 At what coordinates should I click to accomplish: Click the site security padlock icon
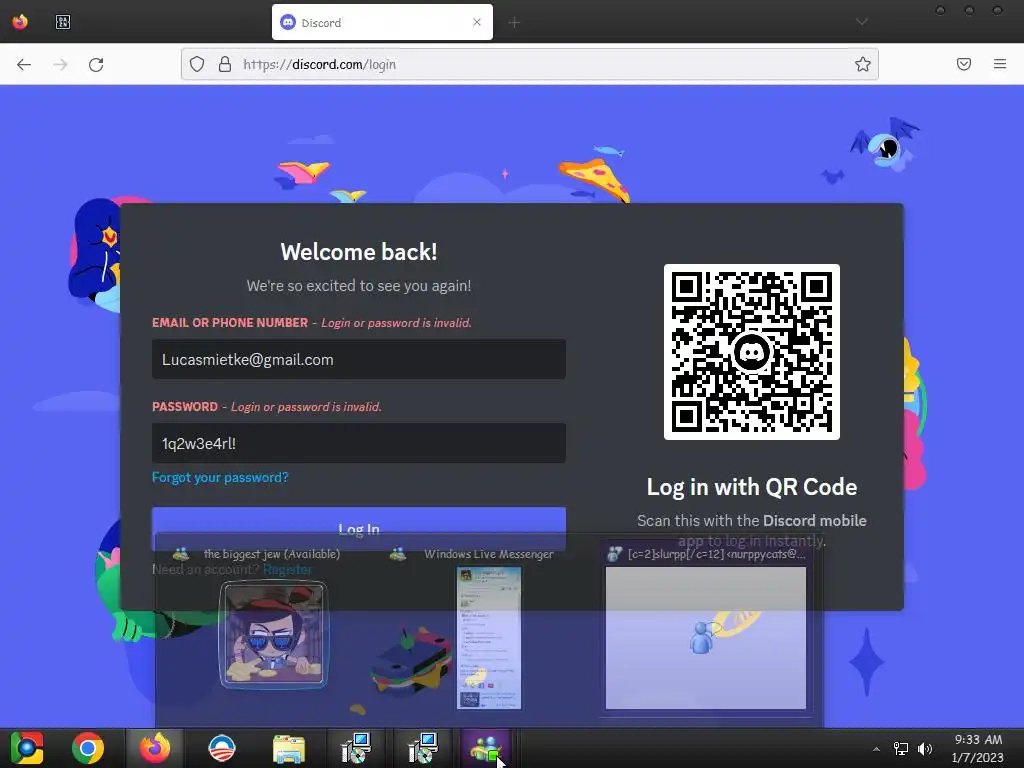(225, 64)
